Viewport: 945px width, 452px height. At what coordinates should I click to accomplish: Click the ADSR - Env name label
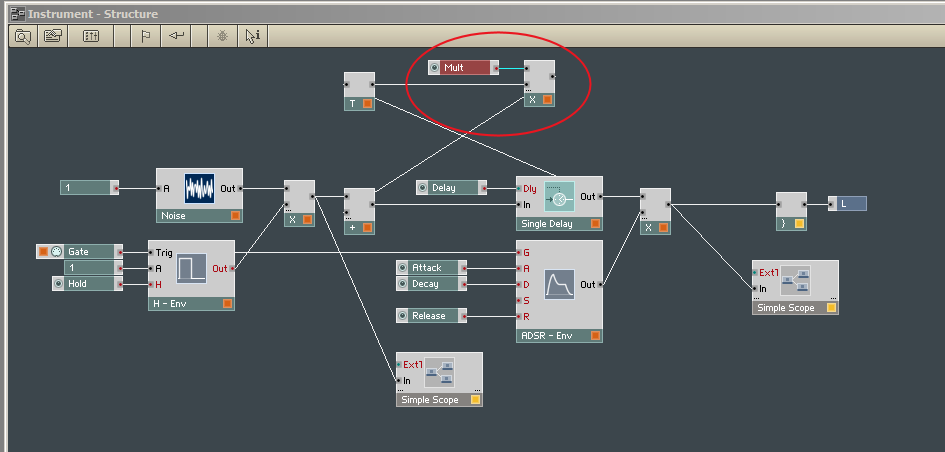point(546,336)
